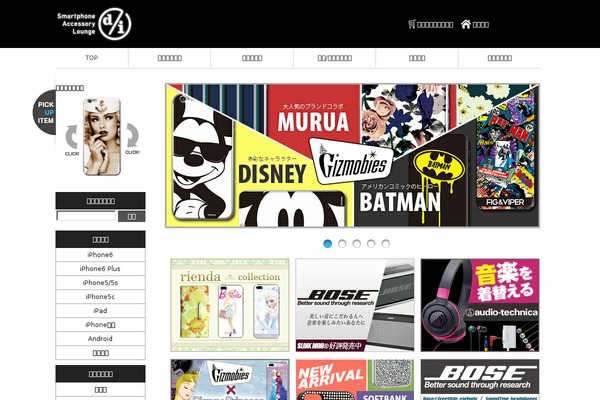This screenshot has width=600, height=400.
Task: Open the iPhone6 category
Action: point(100,255)
